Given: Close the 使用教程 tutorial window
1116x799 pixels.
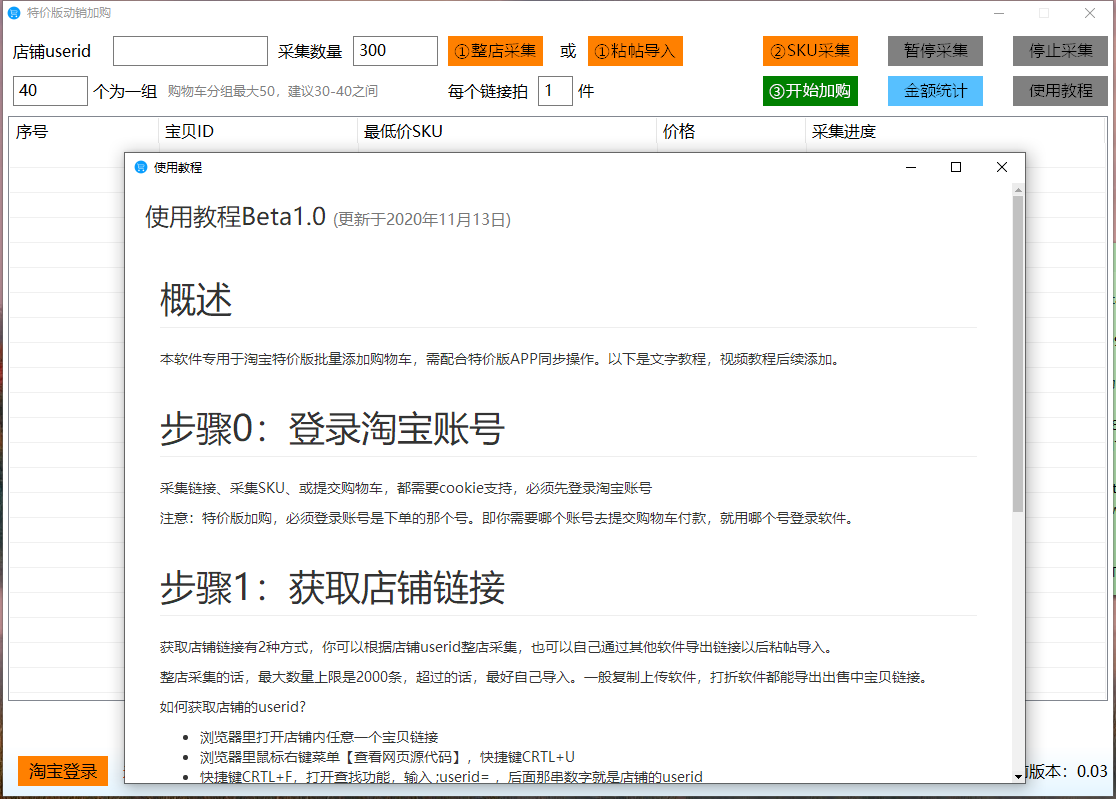Looking at the screenshot, I should pos(1002,167).
